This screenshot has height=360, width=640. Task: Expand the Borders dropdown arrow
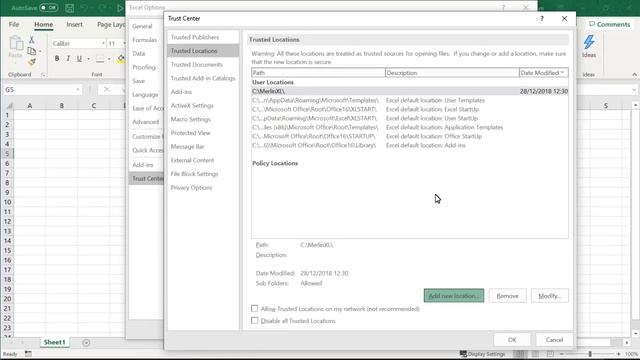click(109, 59)
